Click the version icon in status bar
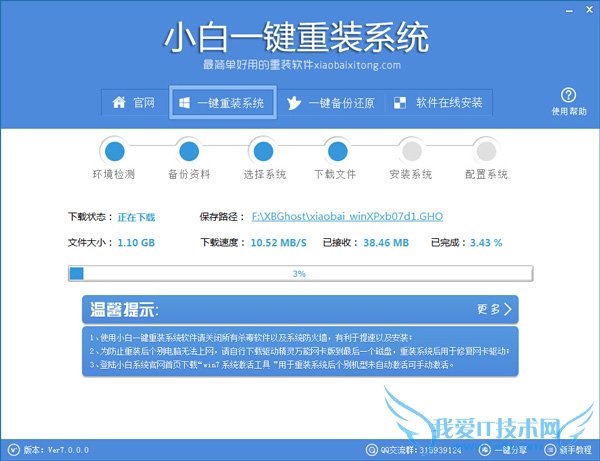The width and height of the screenshot is (600, 461). pos(13,450)
